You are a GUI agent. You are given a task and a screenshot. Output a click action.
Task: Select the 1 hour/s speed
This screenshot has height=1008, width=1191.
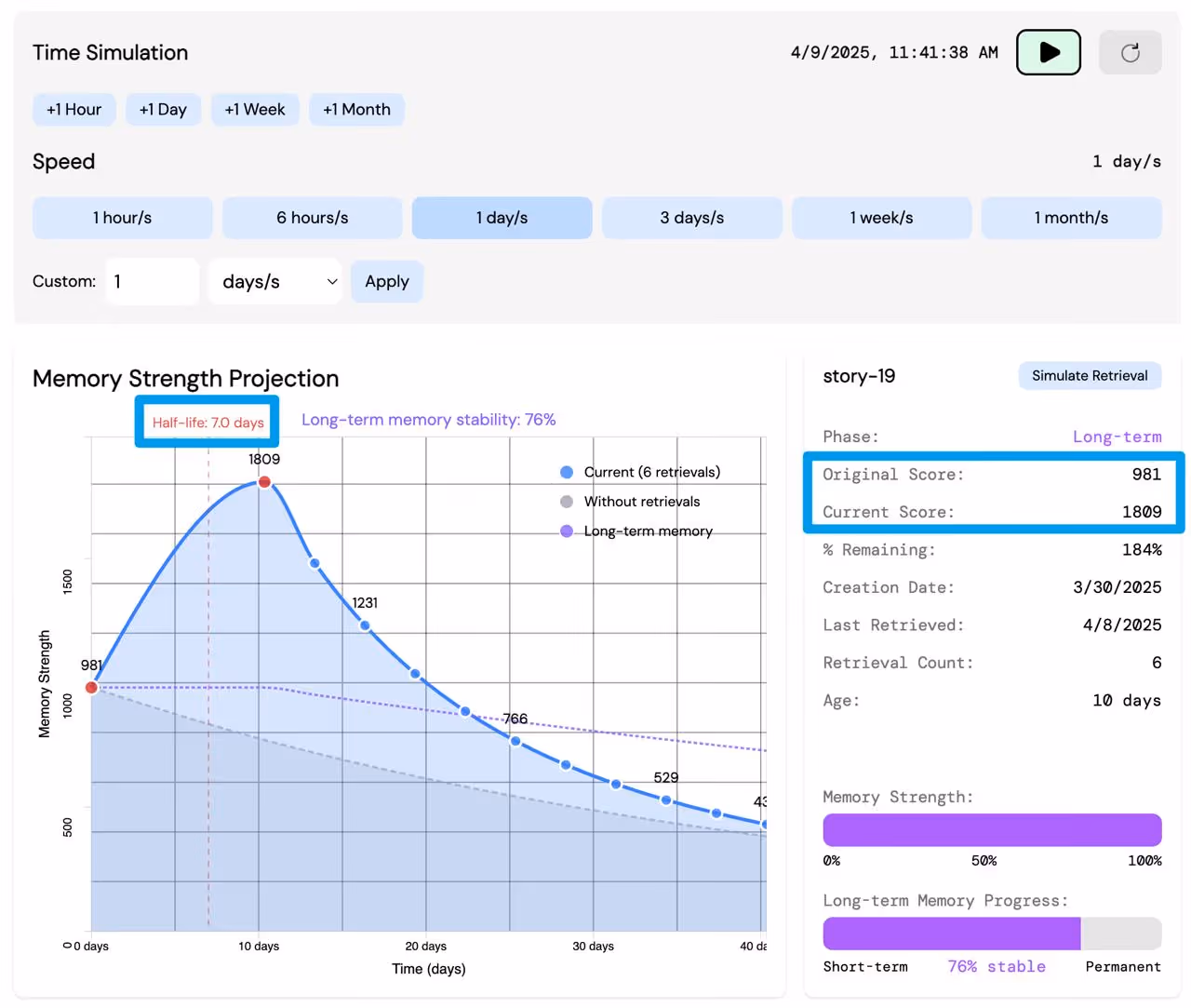tap(122, 218)
